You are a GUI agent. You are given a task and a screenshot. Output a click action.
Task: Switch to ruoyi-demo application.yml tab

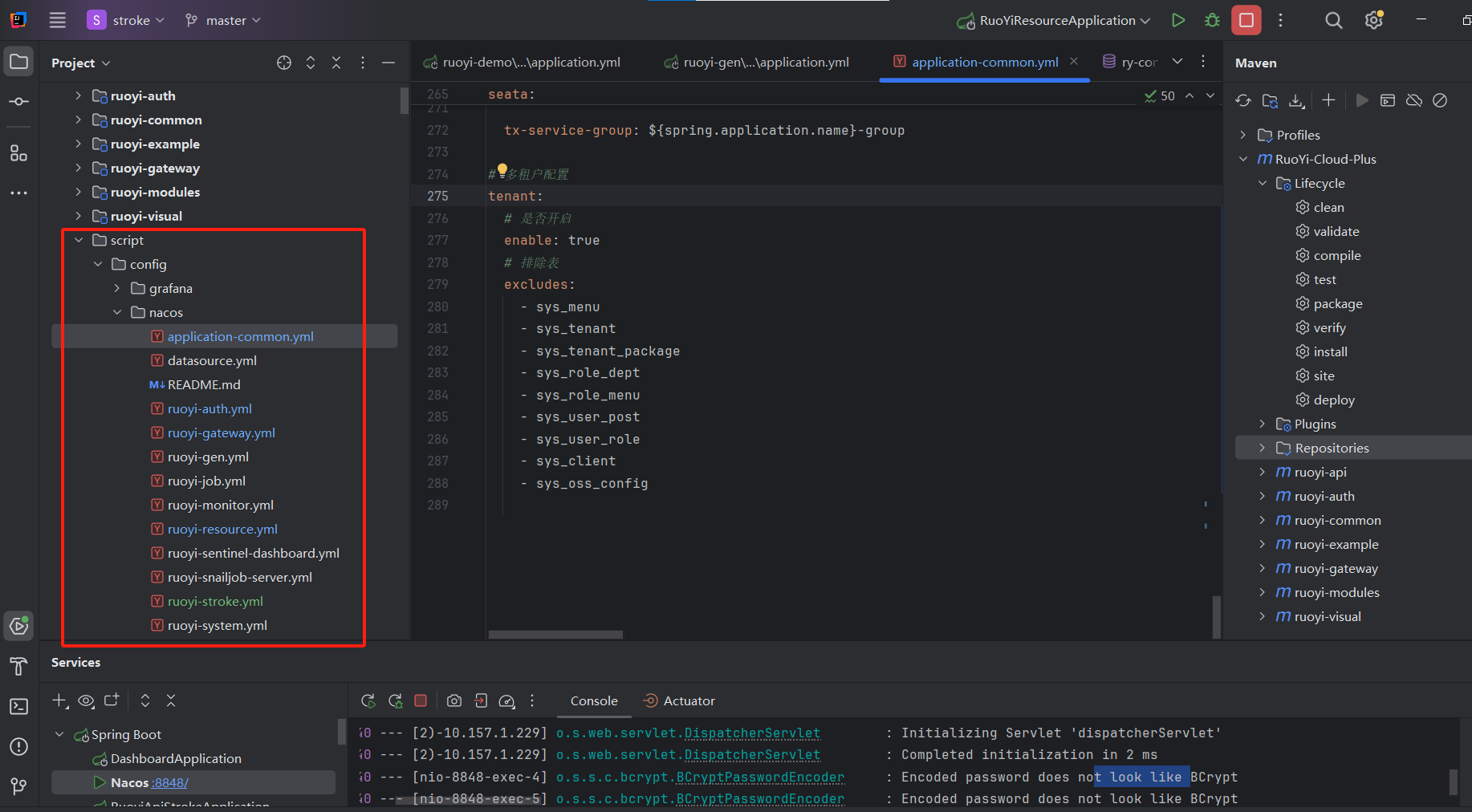522,62
